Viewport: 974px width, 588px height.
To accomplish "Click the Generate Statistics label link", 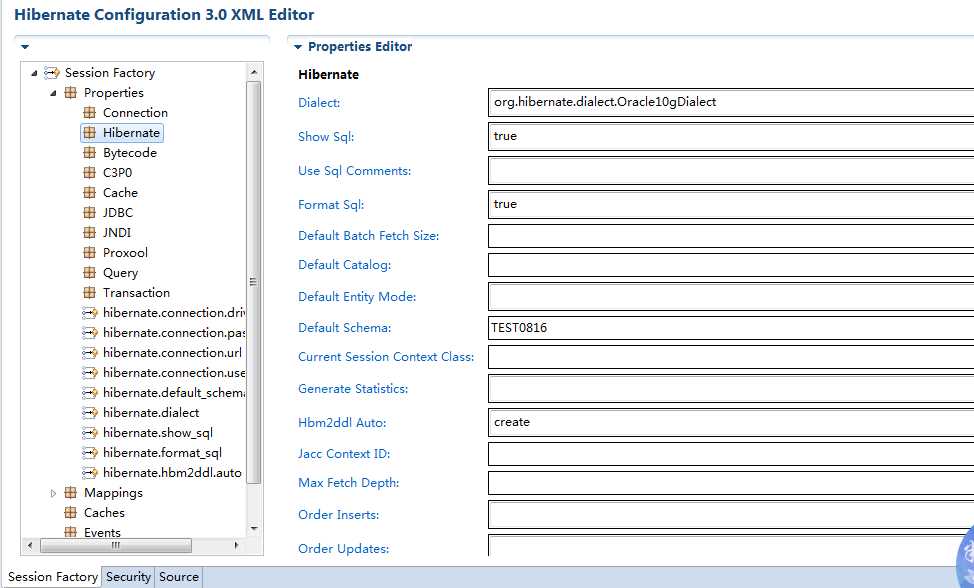I will 353,389.
